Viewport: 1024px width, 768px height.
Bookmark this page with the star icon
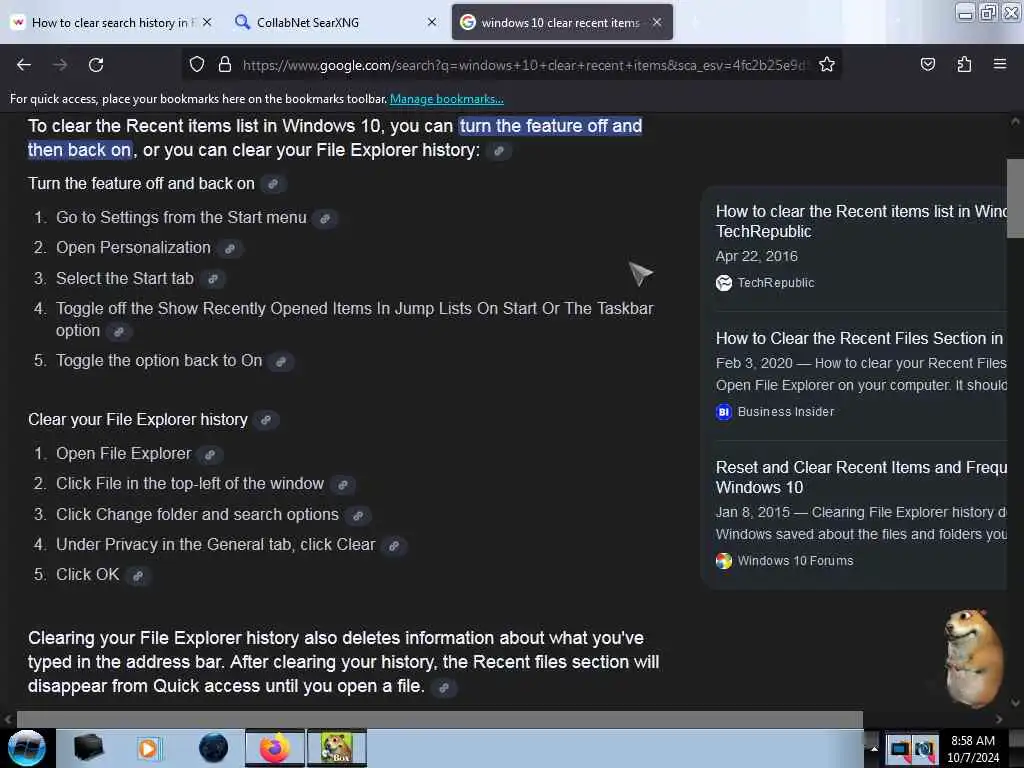[x=827, y=65]
